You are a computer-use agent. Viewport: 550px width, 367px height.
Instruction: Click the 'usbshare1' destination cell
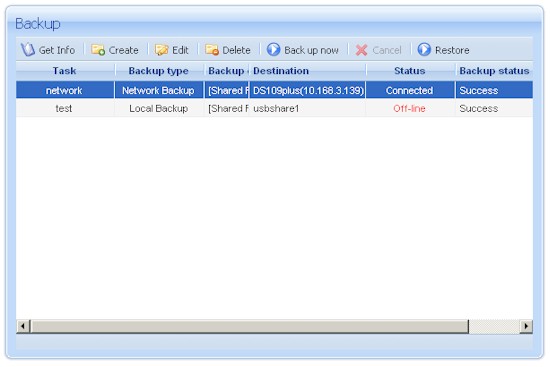(x=307, y=108)
